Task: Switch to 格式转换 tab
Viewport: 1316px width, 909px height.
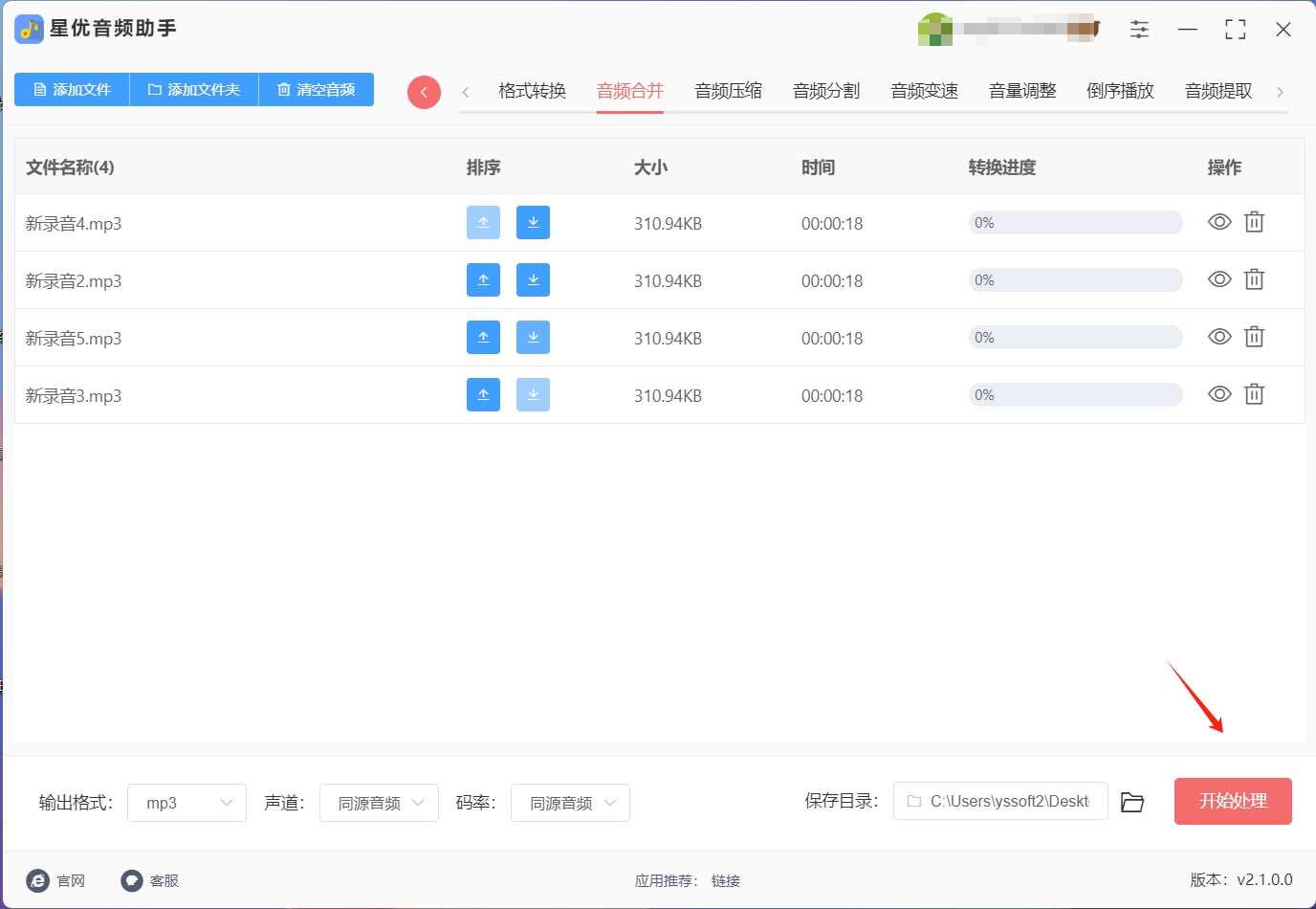Action: click(x=533, y=91)
